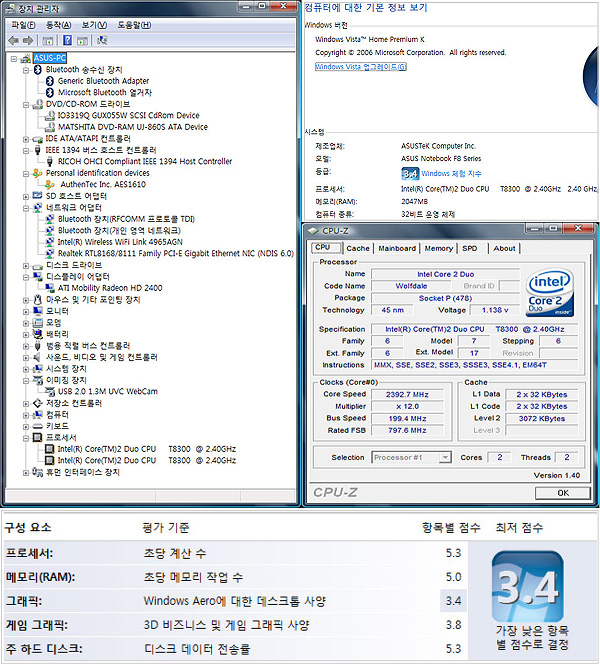
Task: Collapse the 프로세서 category
Action: point(26,437)
